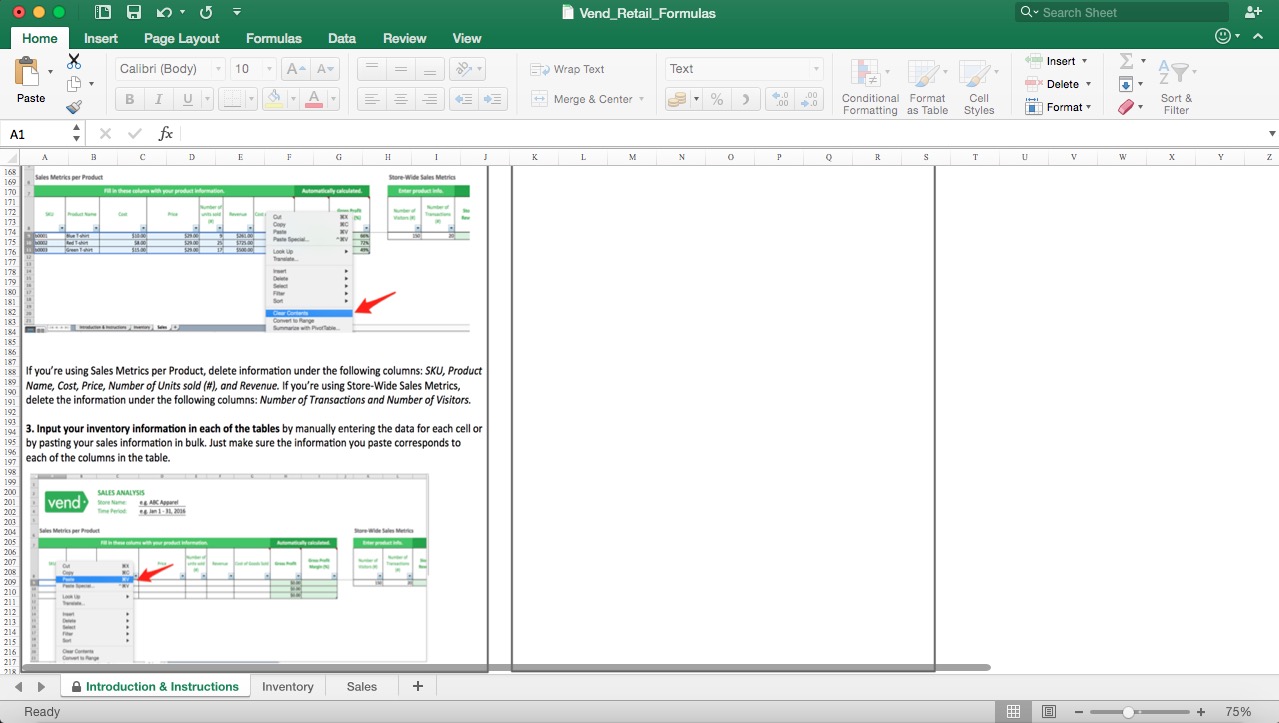Screen dimensions: 1279x723
Task: Toggle bold formatting
Action: (x=128, y=99)
